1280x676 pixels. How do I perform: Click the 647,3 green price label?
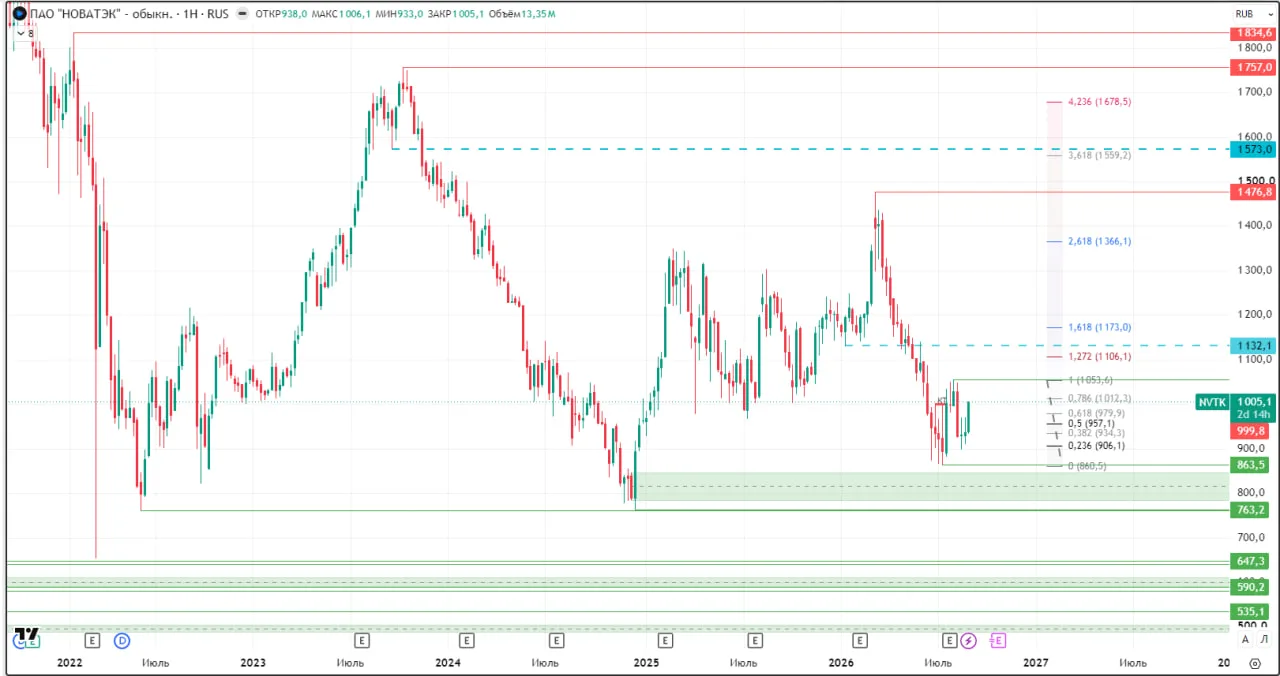click(x=1252, y=561)
